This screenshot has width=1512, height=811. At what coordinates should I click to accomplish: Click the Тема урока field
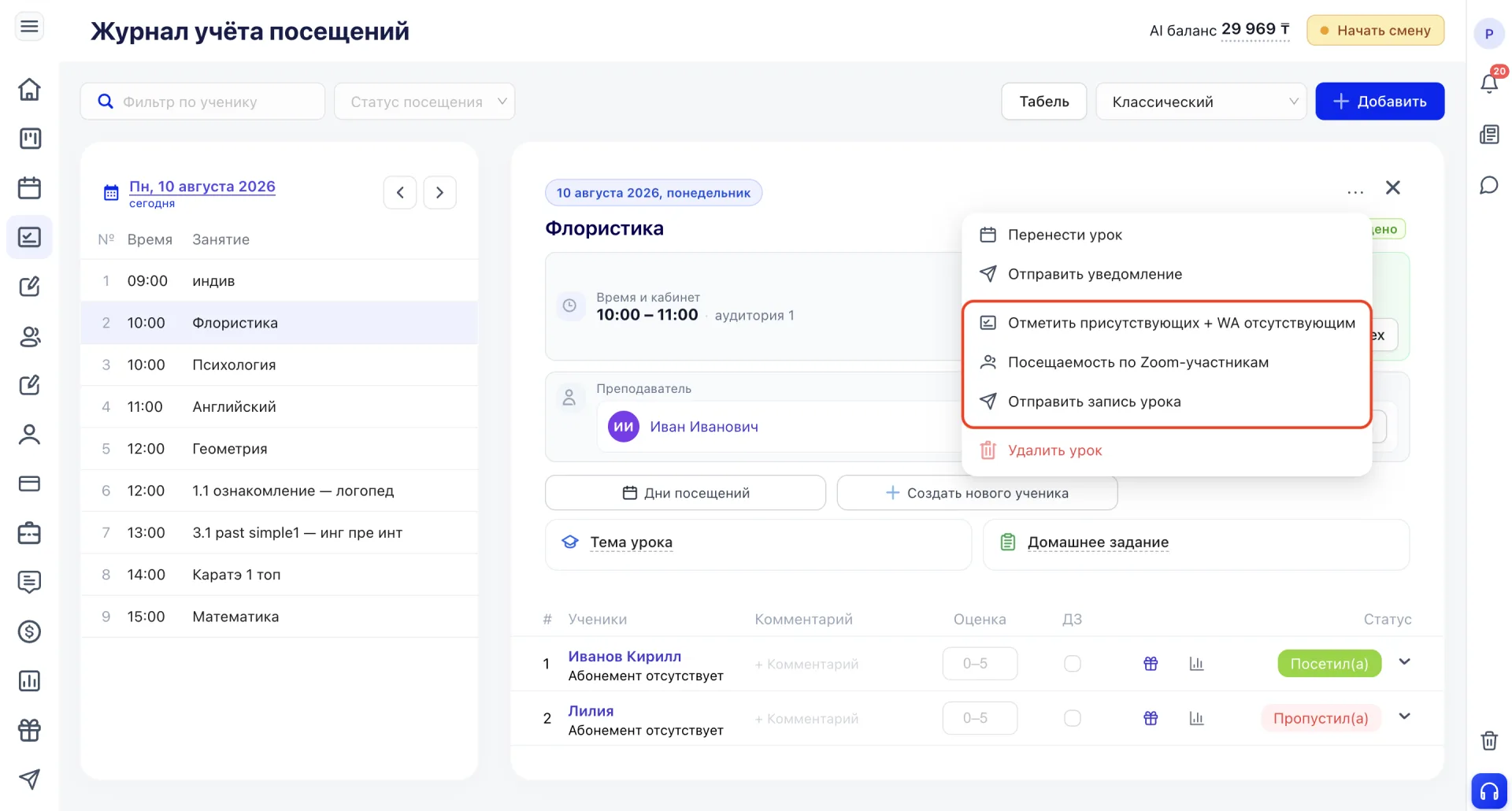[x=758, y=543]
